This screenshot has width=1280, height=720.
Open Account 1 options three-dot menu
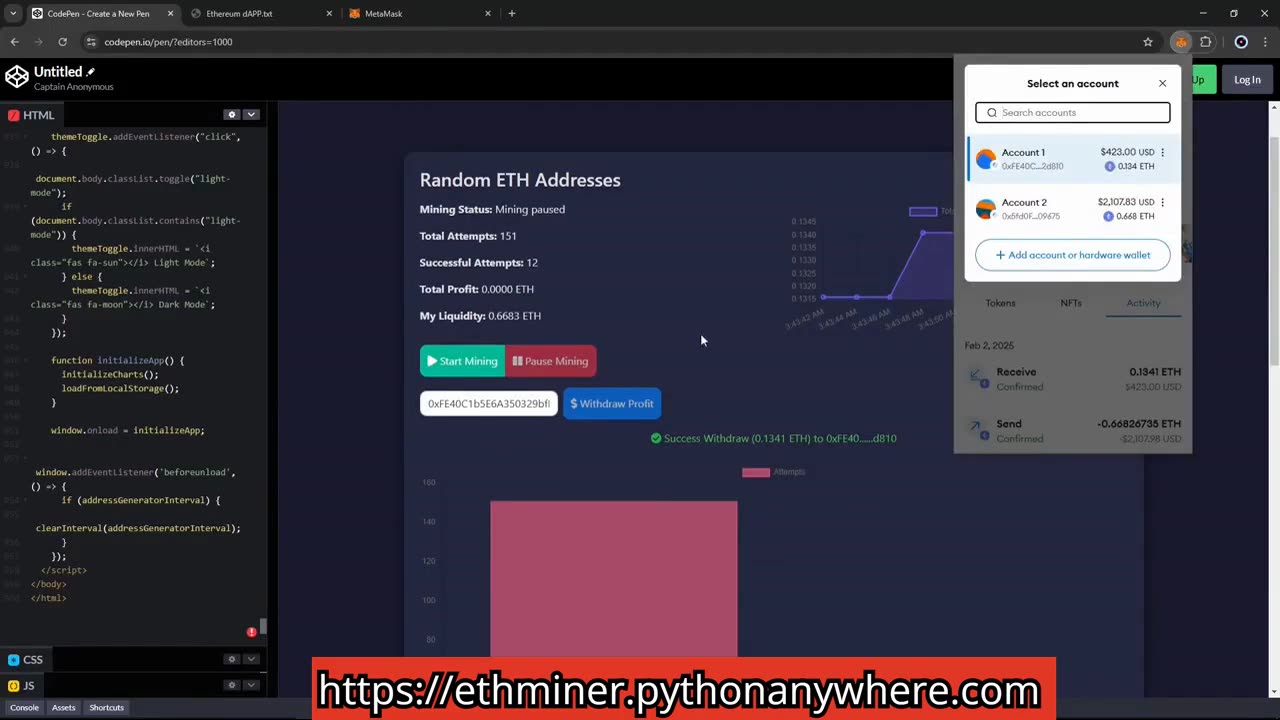click(x=1162, y=152)
